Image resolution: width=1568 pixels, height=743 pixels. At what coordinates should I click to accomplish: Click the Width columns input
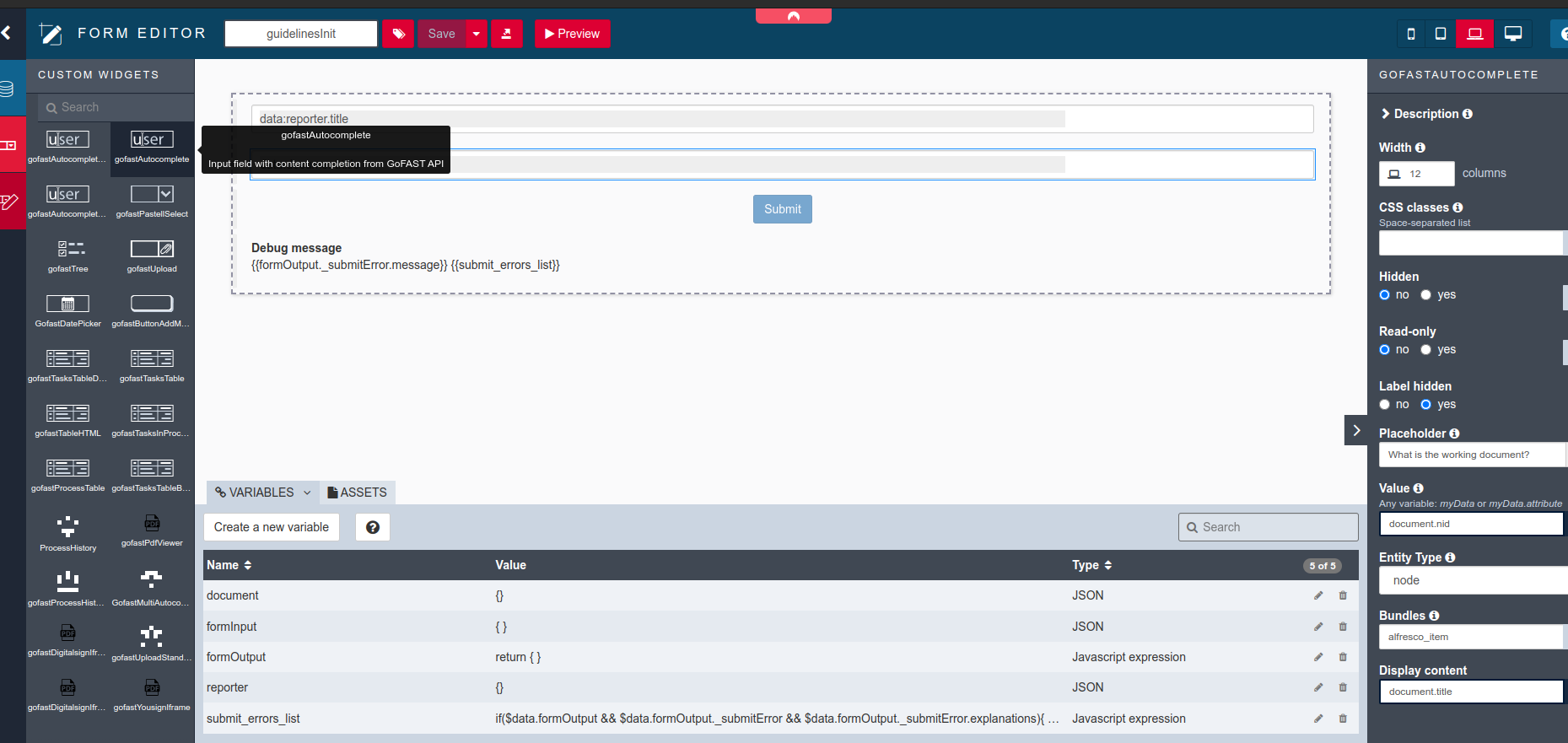point(1417,174)
